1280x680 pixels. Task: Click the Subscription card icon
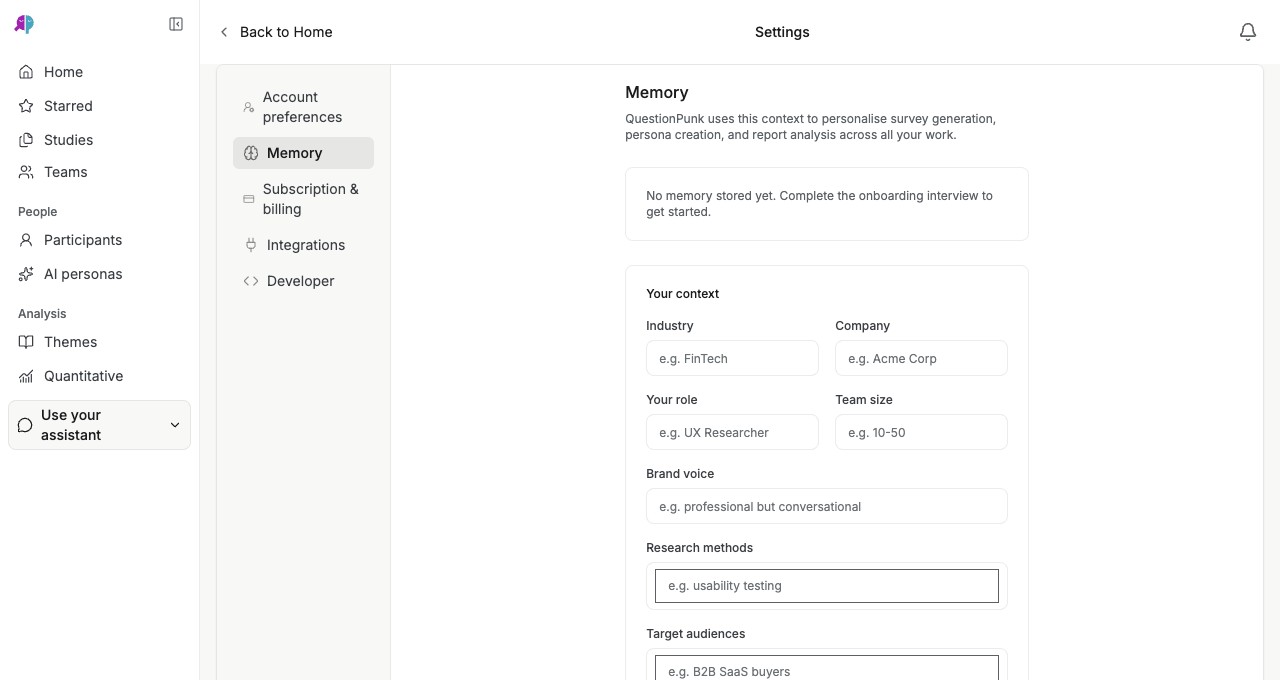pyautogui.click(x=249, y=199)
